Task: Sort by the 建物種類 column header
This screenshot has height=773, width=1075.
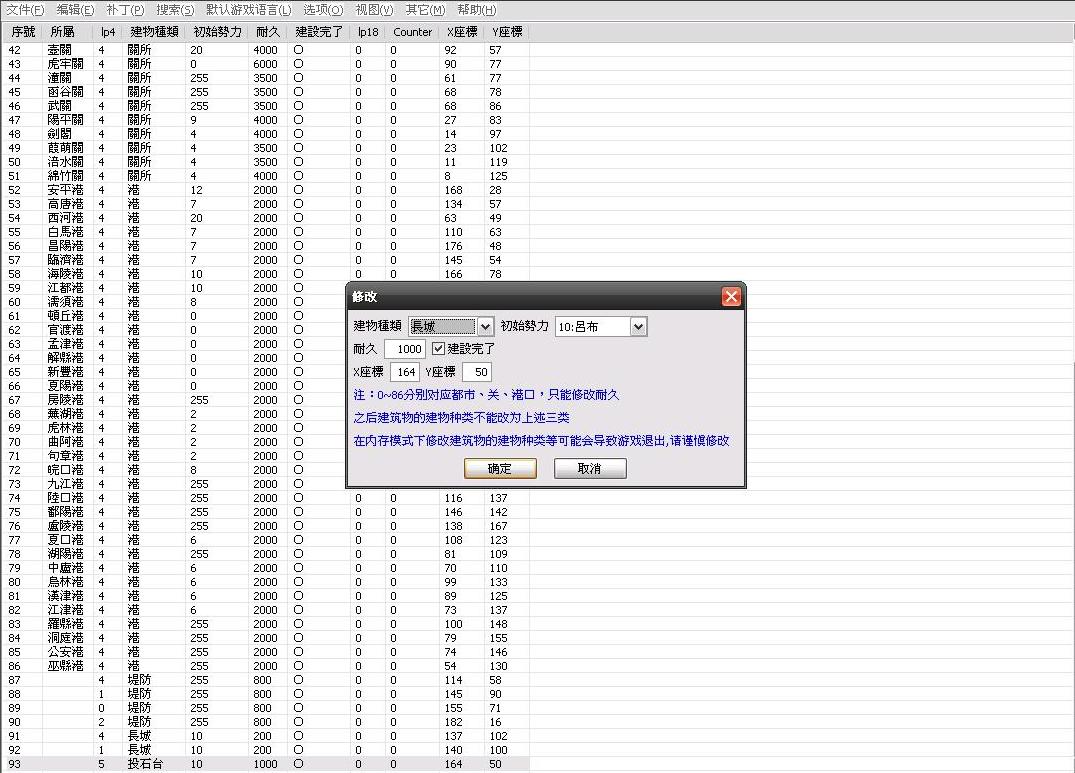Action: (154, 32)
